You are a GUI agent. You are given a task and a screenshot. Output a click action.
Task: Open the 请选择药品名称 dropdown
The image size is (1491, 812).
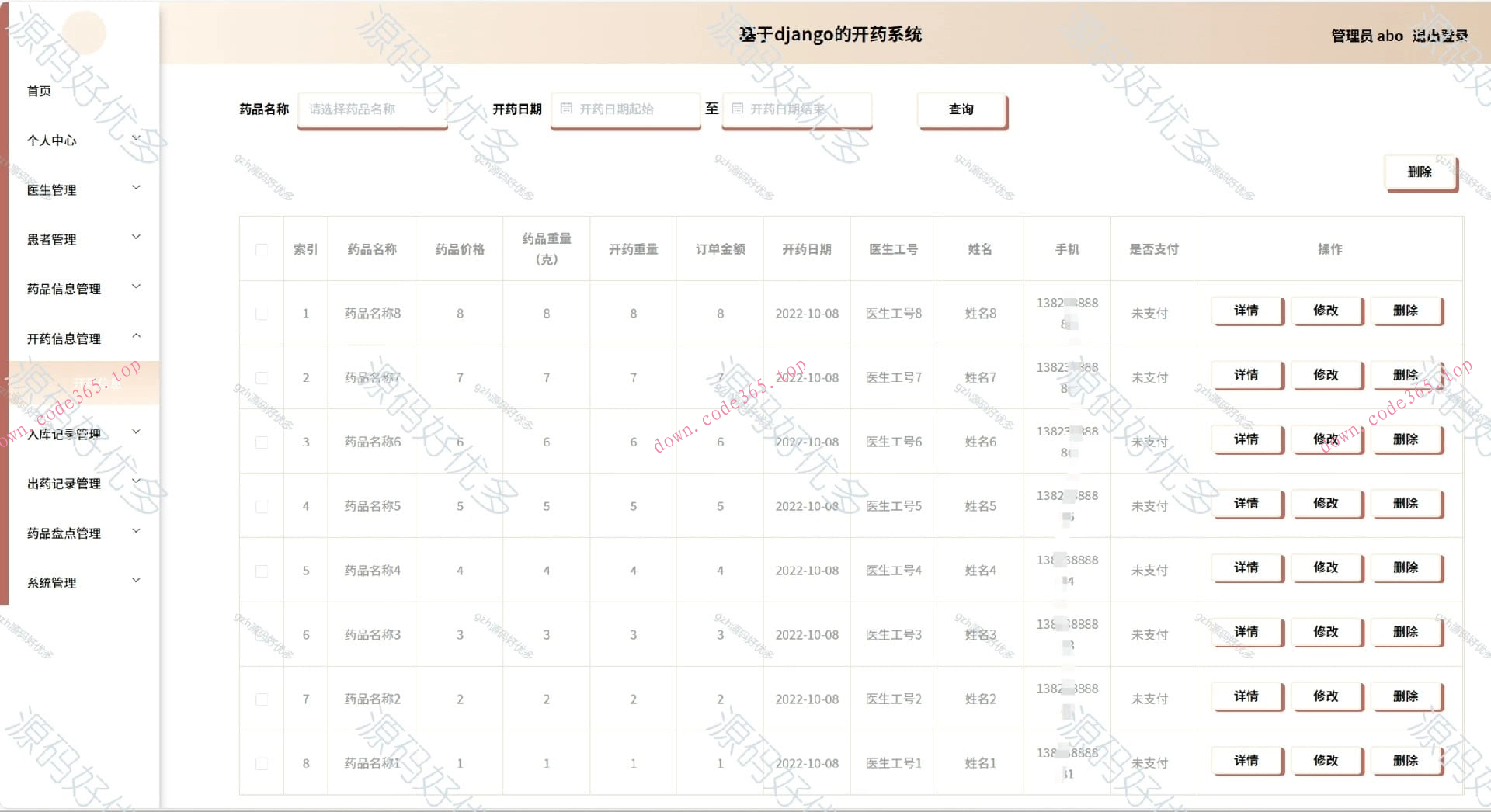click(371, 109)
